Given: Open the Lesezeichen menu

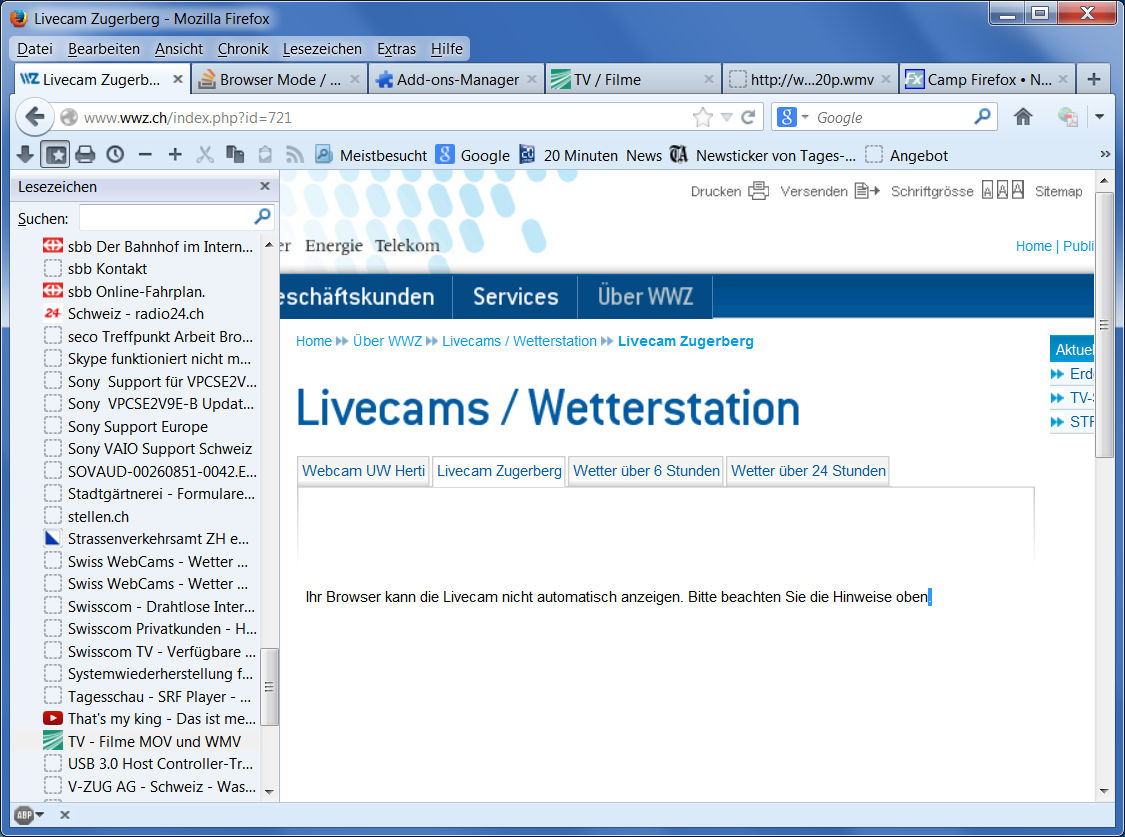Looking at the screenshot, I should pos(322,48).
